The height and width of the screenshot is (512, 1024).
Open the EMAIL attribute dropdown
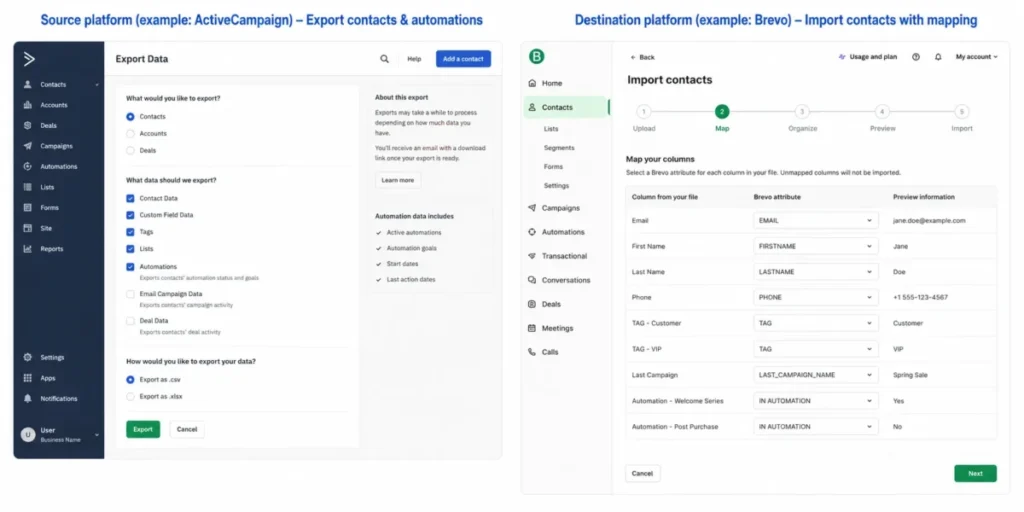816,221
